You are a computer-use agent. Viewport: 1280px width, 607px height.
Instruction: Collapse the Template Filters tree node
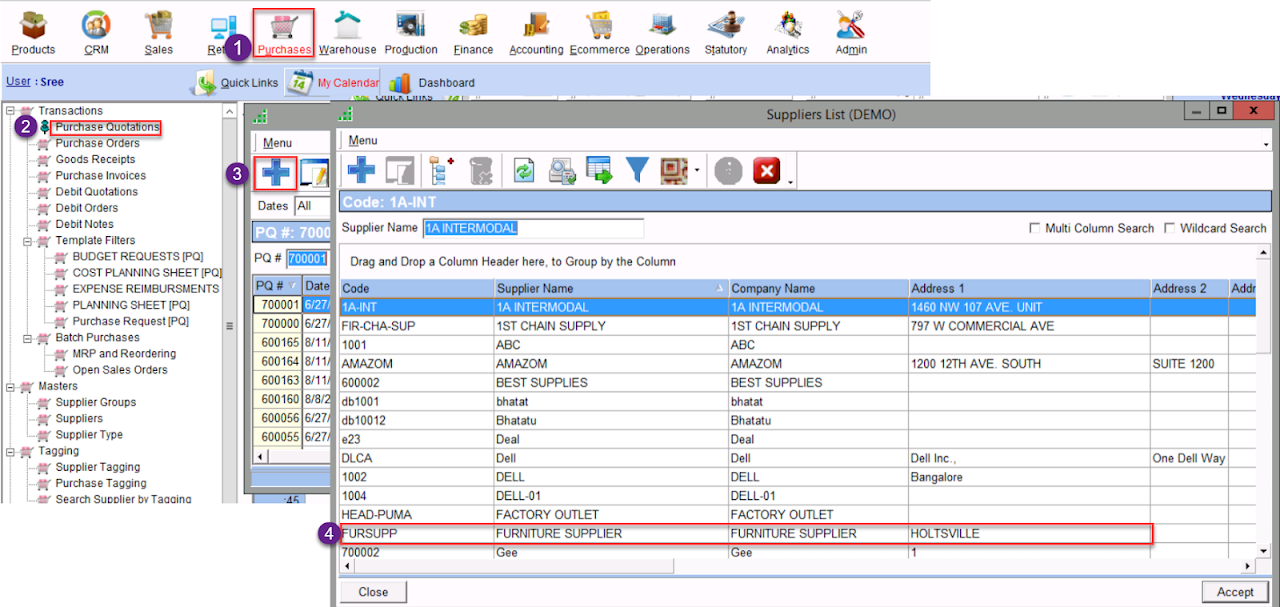pyautogui.click(x=28, y=241)
